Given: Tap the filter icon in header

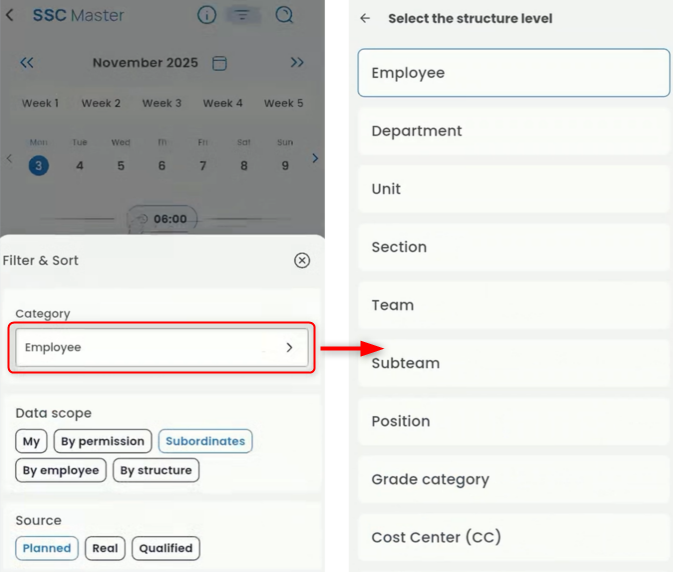Looking at the screenshot, I should click(242, 15).
